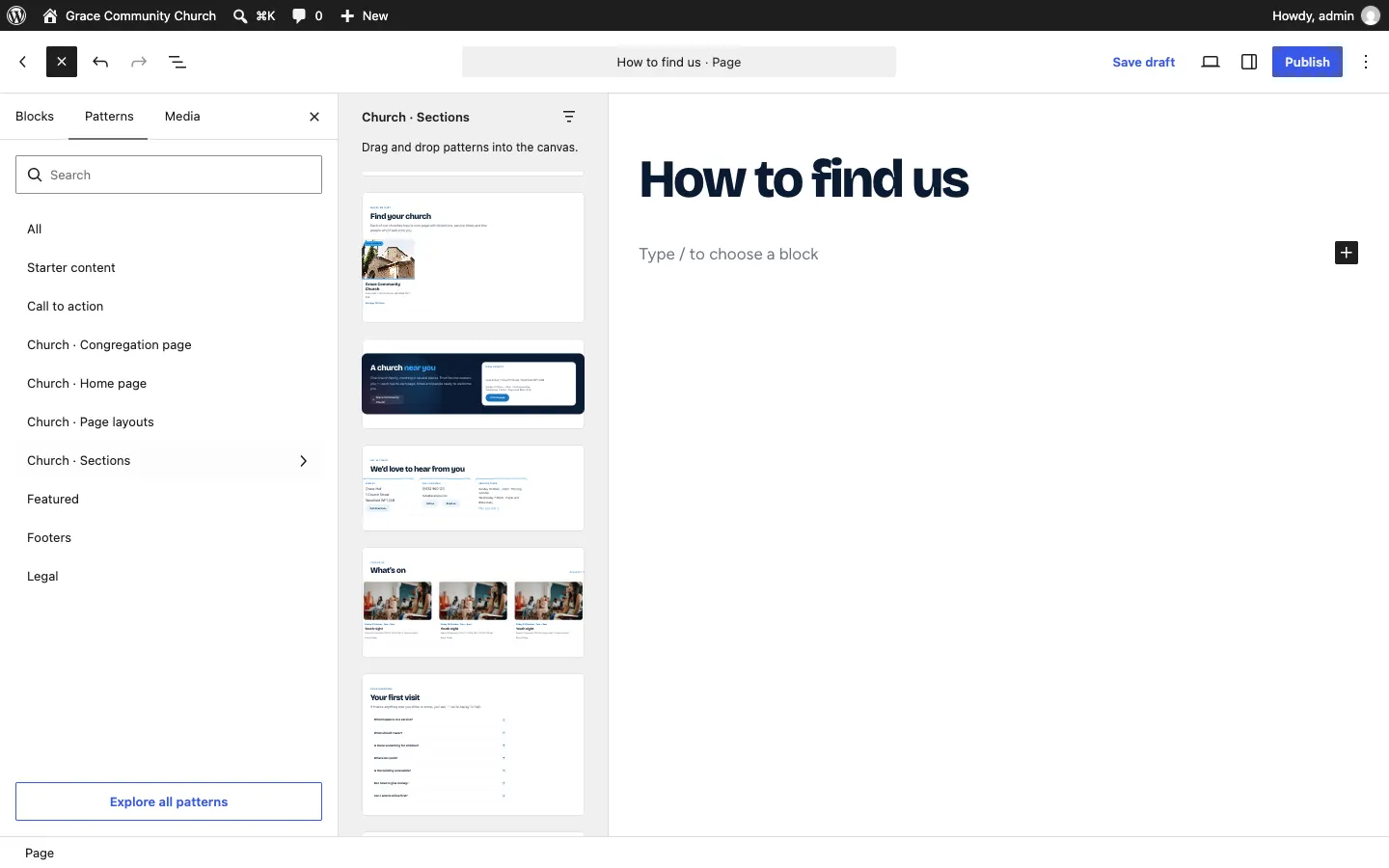
Task: Click the black plus add block button
Action: (x=1348, y=253)
